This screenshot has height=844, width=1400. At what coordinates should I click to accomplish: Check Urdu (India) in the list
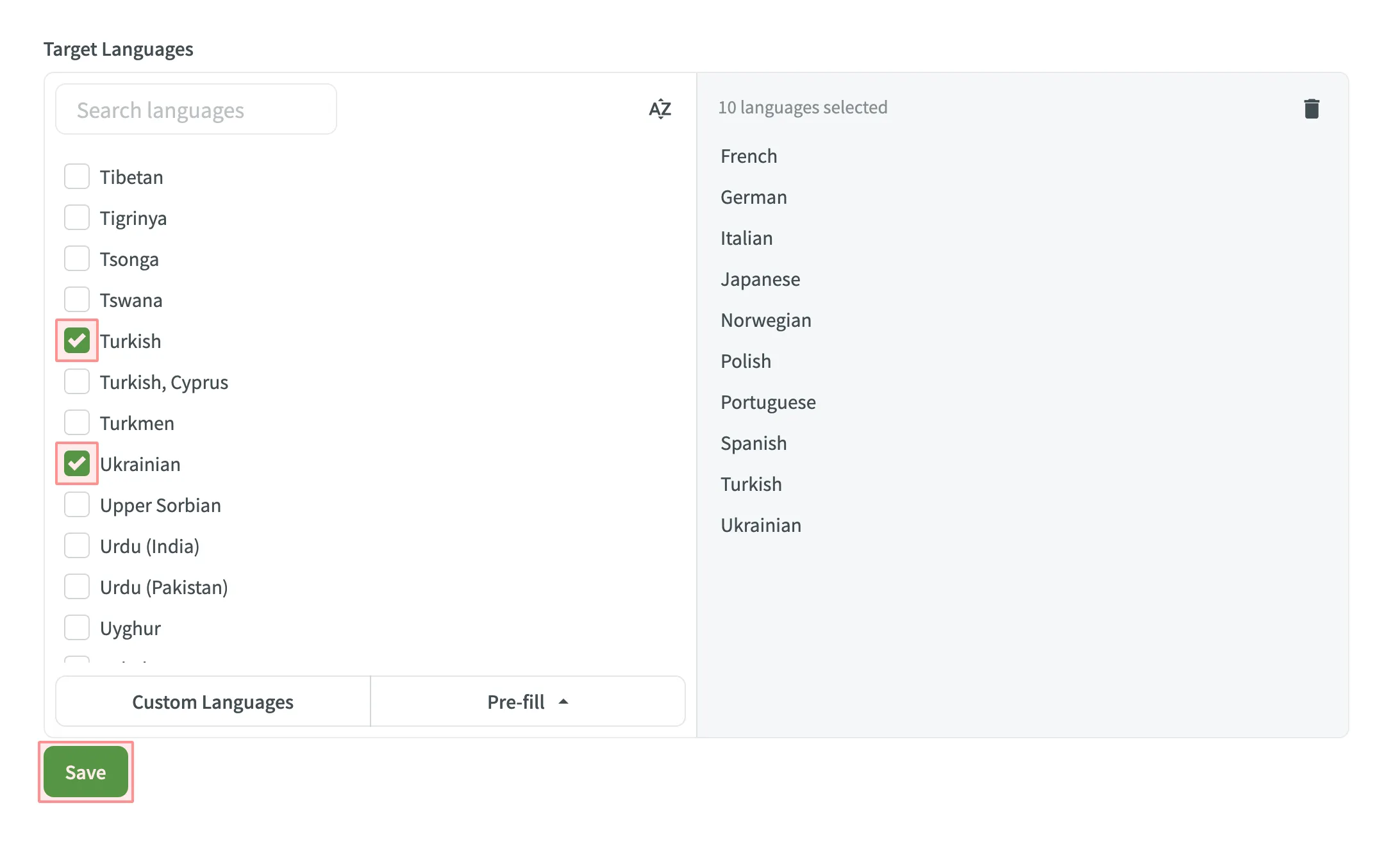click(x=76, y=545)
